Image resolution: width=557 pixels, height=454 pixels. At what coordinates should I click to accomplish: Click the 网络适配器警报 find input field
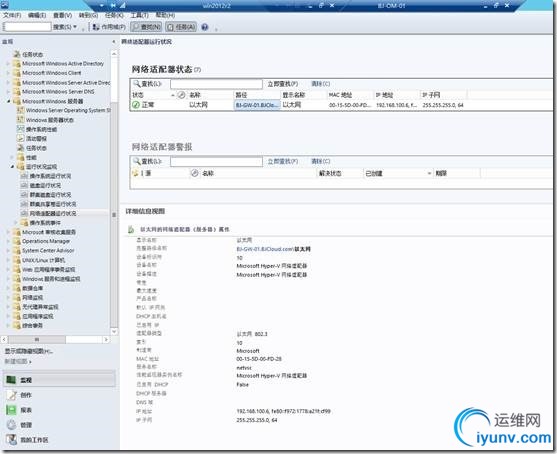click(x=216, y=162)
